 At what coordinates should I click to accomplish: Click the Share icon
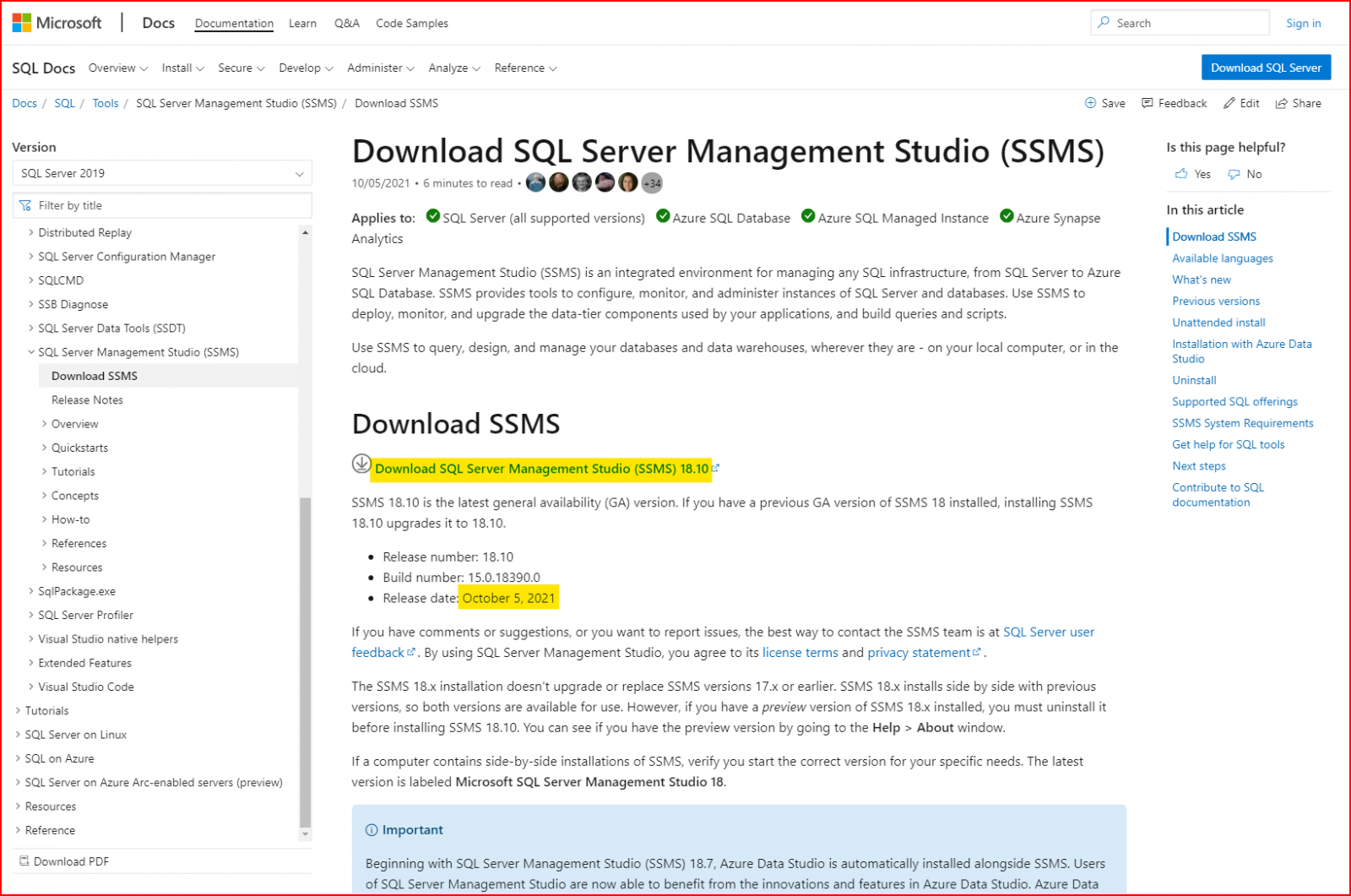[x=1282, y=103]
